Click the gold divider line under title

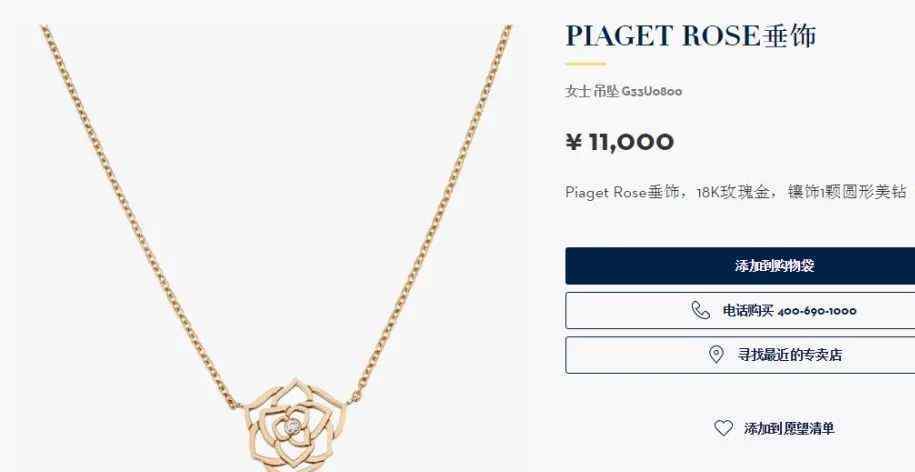pos(585,64)
